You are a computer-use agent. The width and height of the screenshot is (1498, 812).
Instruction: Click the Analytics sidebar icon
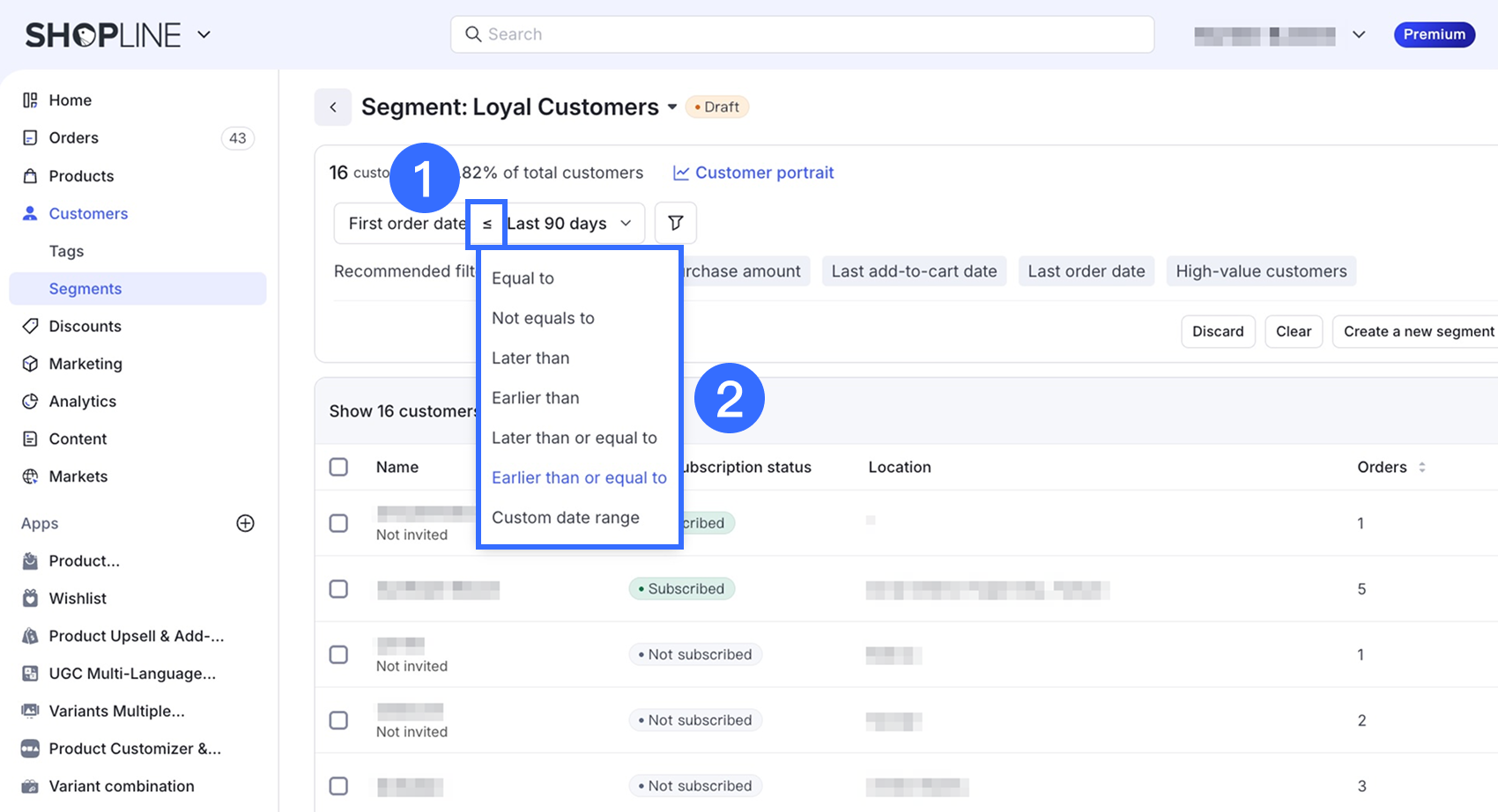tap(30, 402)
